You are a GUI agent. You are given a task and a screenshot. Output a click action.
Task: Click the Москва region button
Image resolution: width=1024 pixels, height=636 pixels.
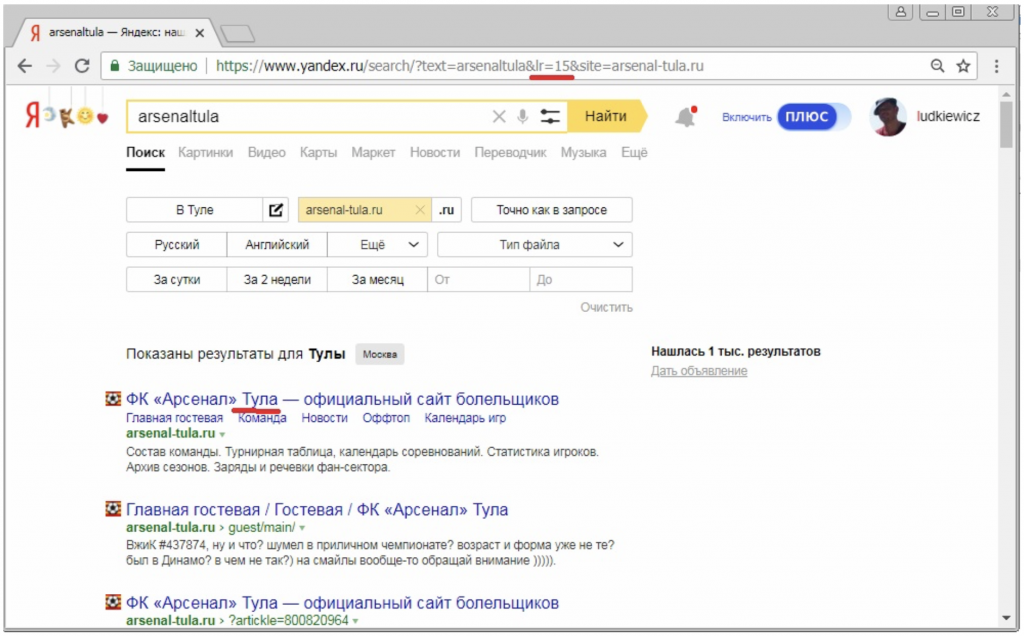pos(379,355)
